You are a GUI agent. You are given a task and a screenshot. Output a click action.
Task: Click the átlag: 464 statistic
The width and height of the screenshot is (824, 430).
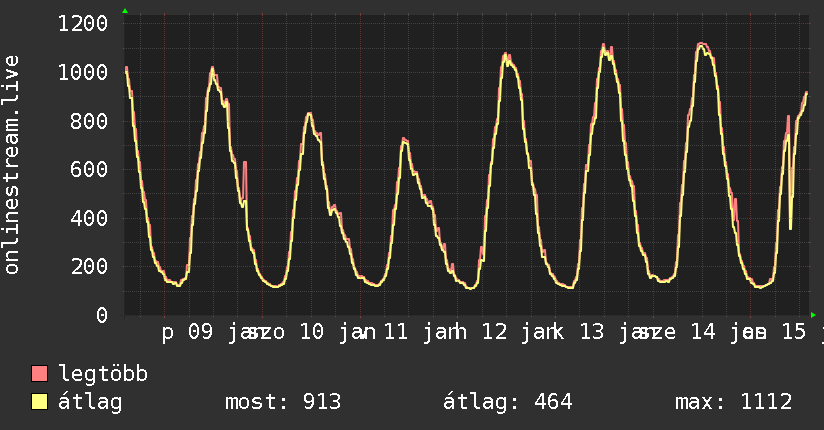pos(507,402)
